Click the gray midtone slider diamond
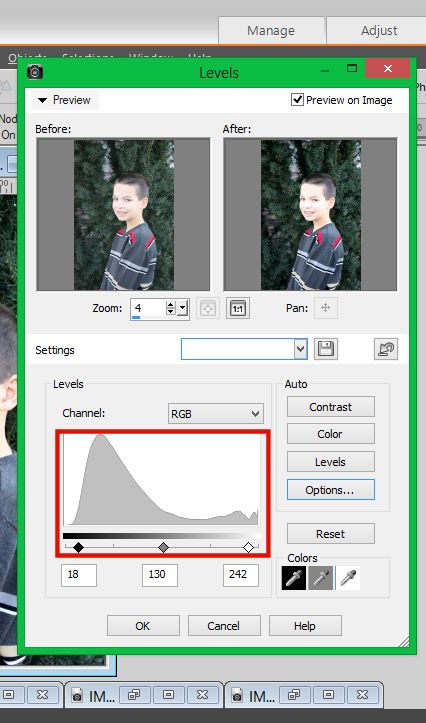This screenshot has height=723, width=426. click(163, 548)
